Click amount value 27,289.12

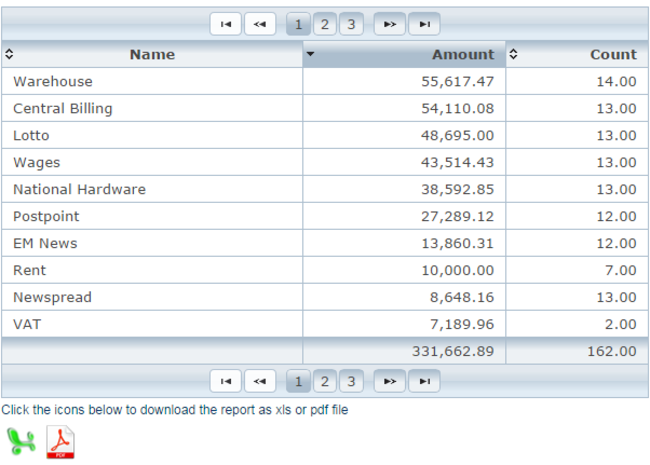pos(458,216)
